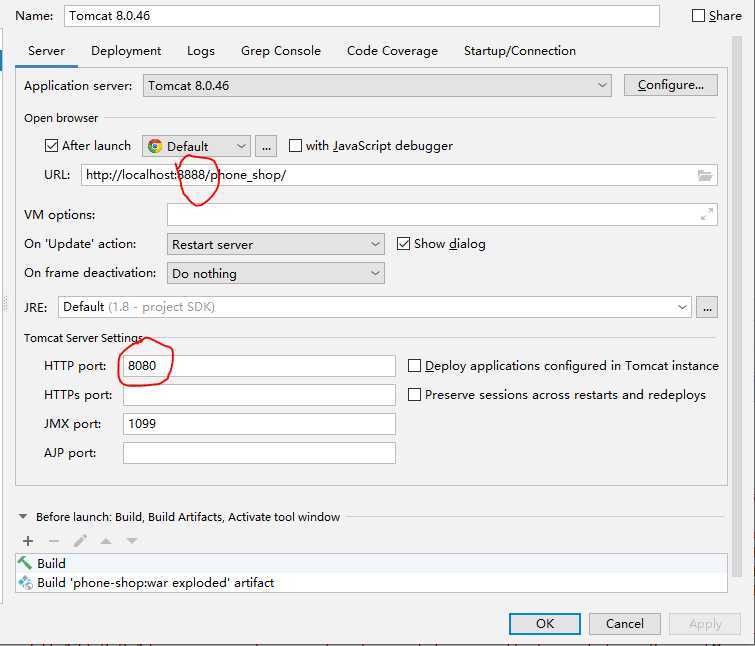This screenshot has width=755, height=646.
Task: Click the folder icon in URL field
Action: tap(705, 175)
